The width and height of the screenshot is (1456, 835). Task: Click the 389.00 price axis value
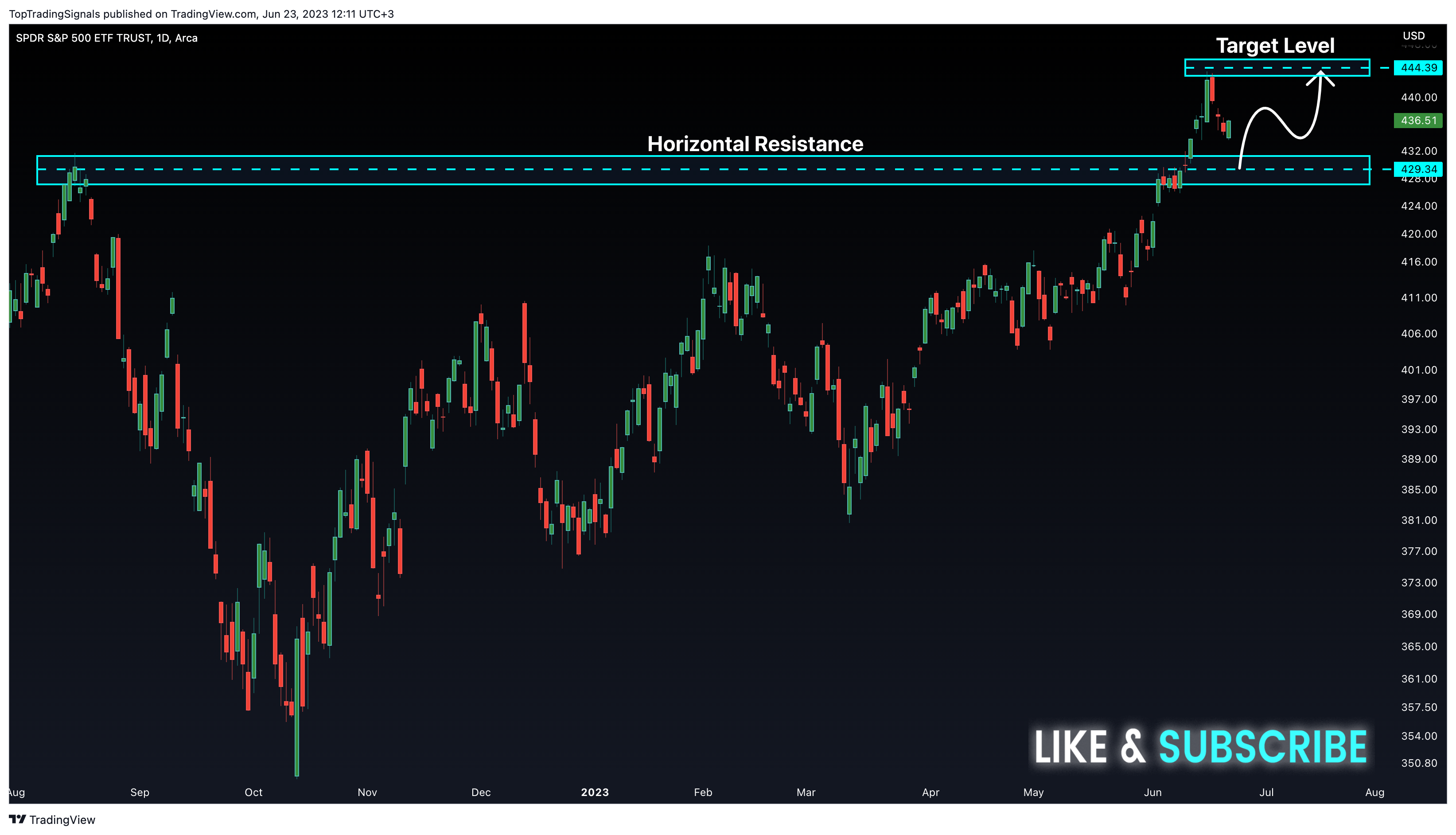click(1419, 459)
